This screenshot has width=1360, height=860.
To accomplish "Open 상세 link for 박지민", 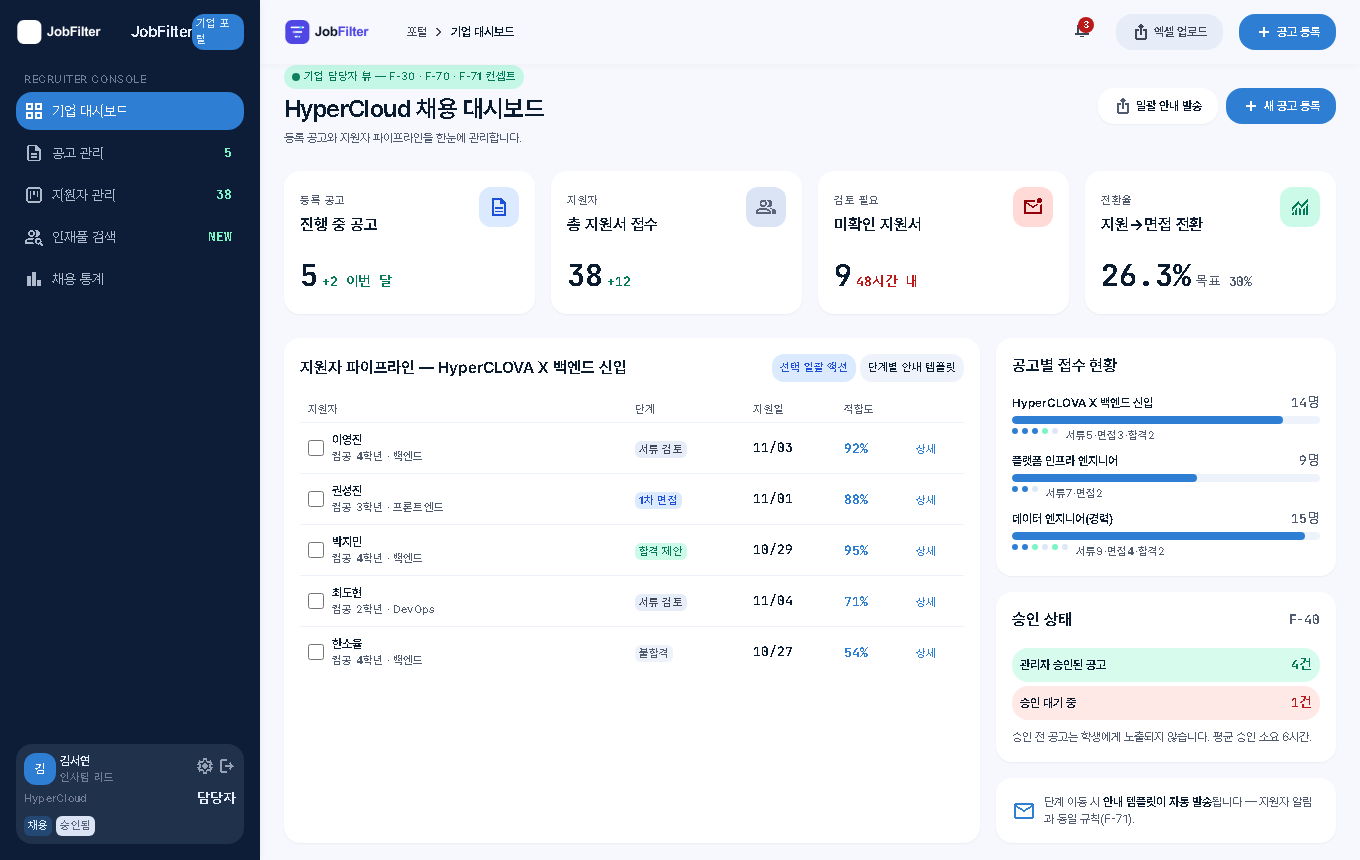I will coord(926,551).
